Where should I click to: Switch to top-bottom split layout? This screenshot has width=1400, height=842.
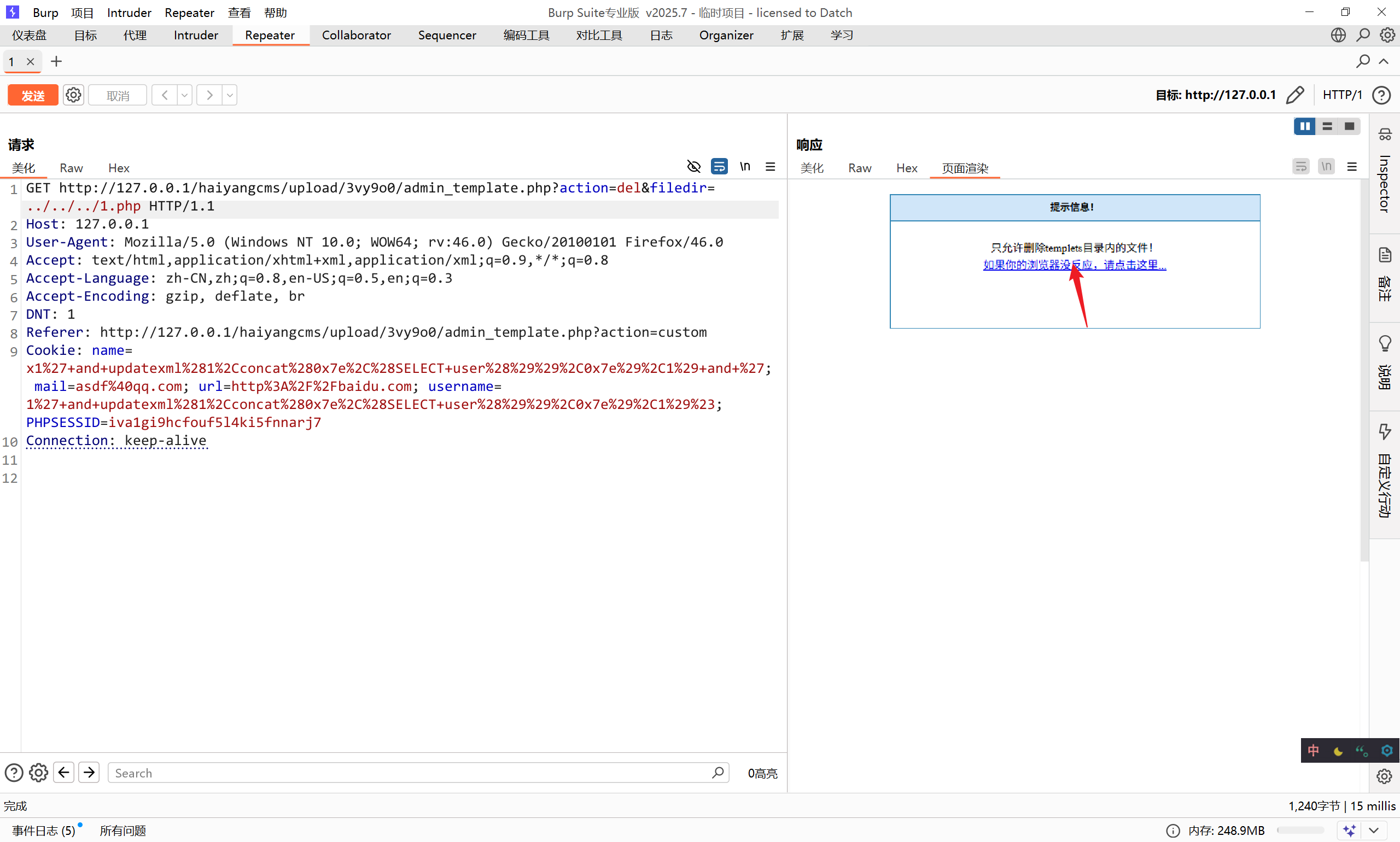click(1327, 126)
